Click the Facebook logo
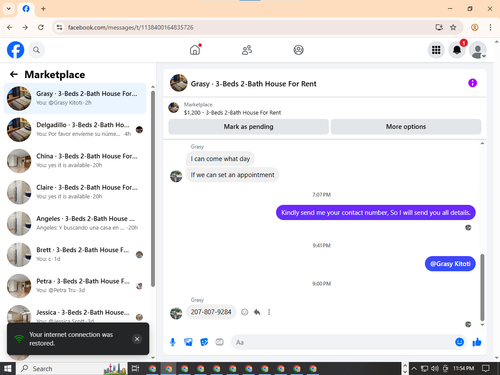The width and height of the screenshot is (500, 375). tap(15, 50)
